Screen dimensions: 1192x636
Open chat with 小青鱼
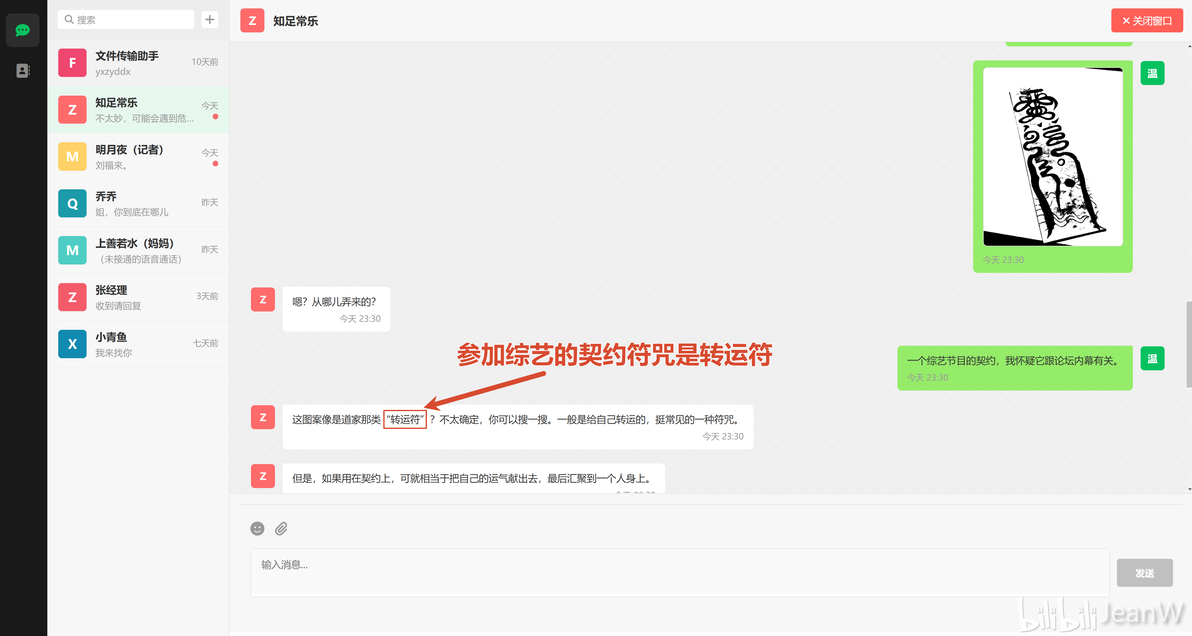(138, 344)
